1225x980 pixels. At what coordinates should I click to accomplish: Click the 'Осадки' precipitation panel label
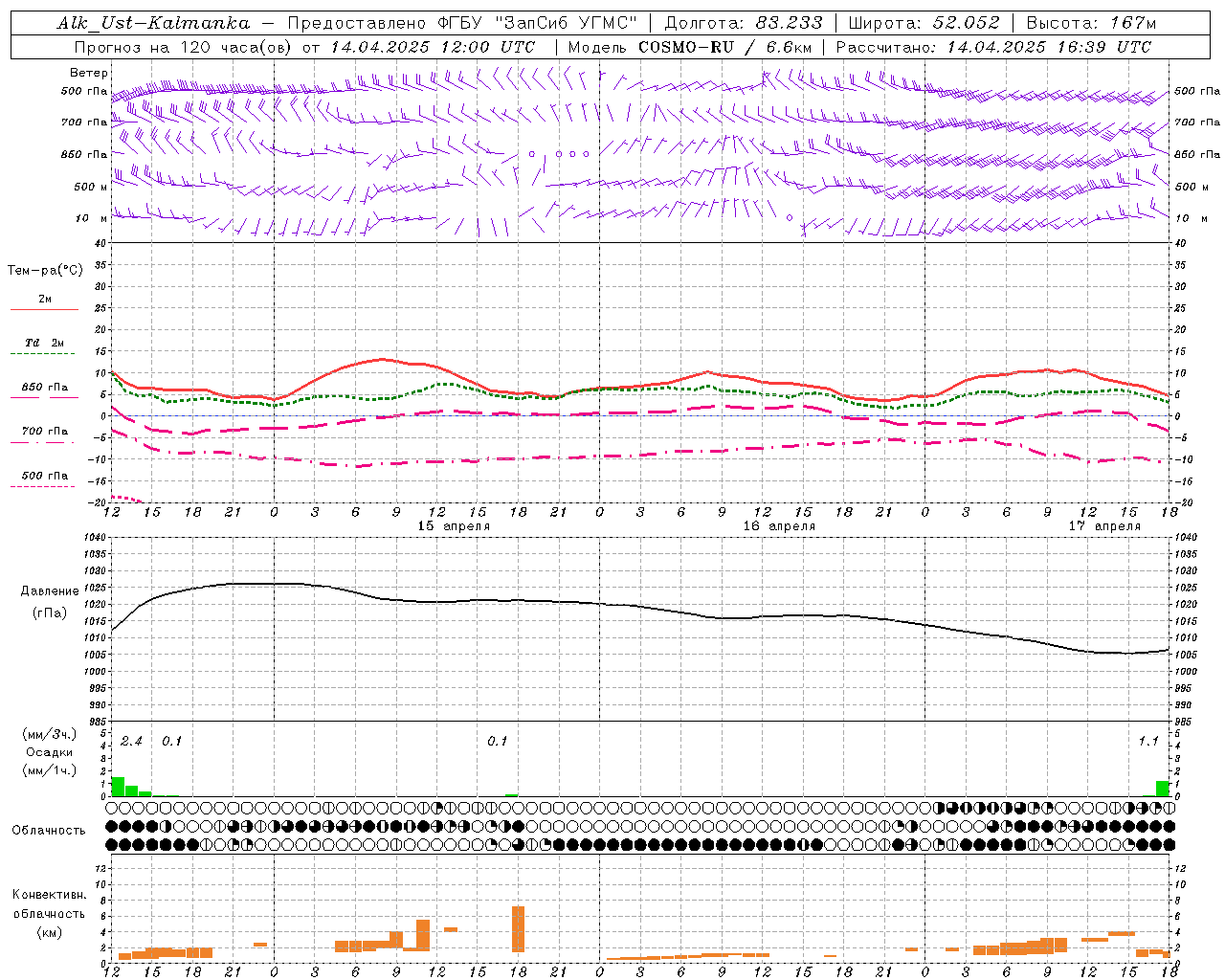(x=50, y=752)
